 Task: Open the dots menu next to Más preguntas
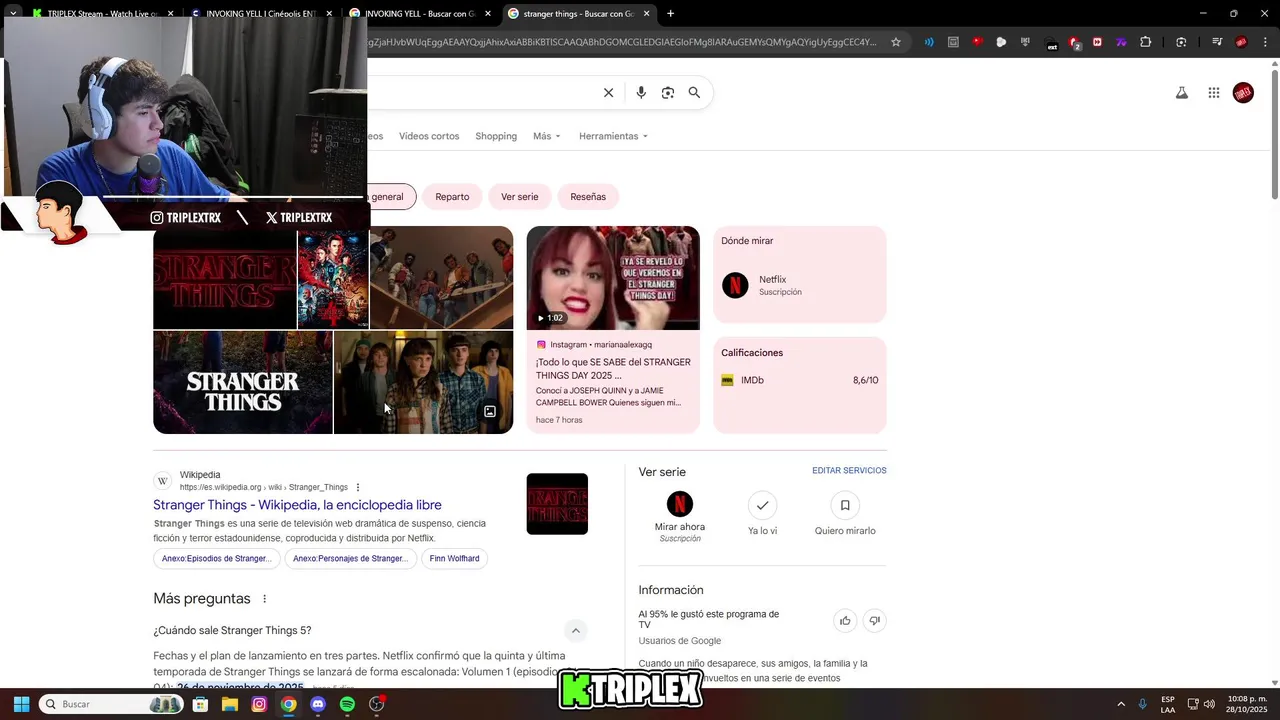(x=265, y=599)
